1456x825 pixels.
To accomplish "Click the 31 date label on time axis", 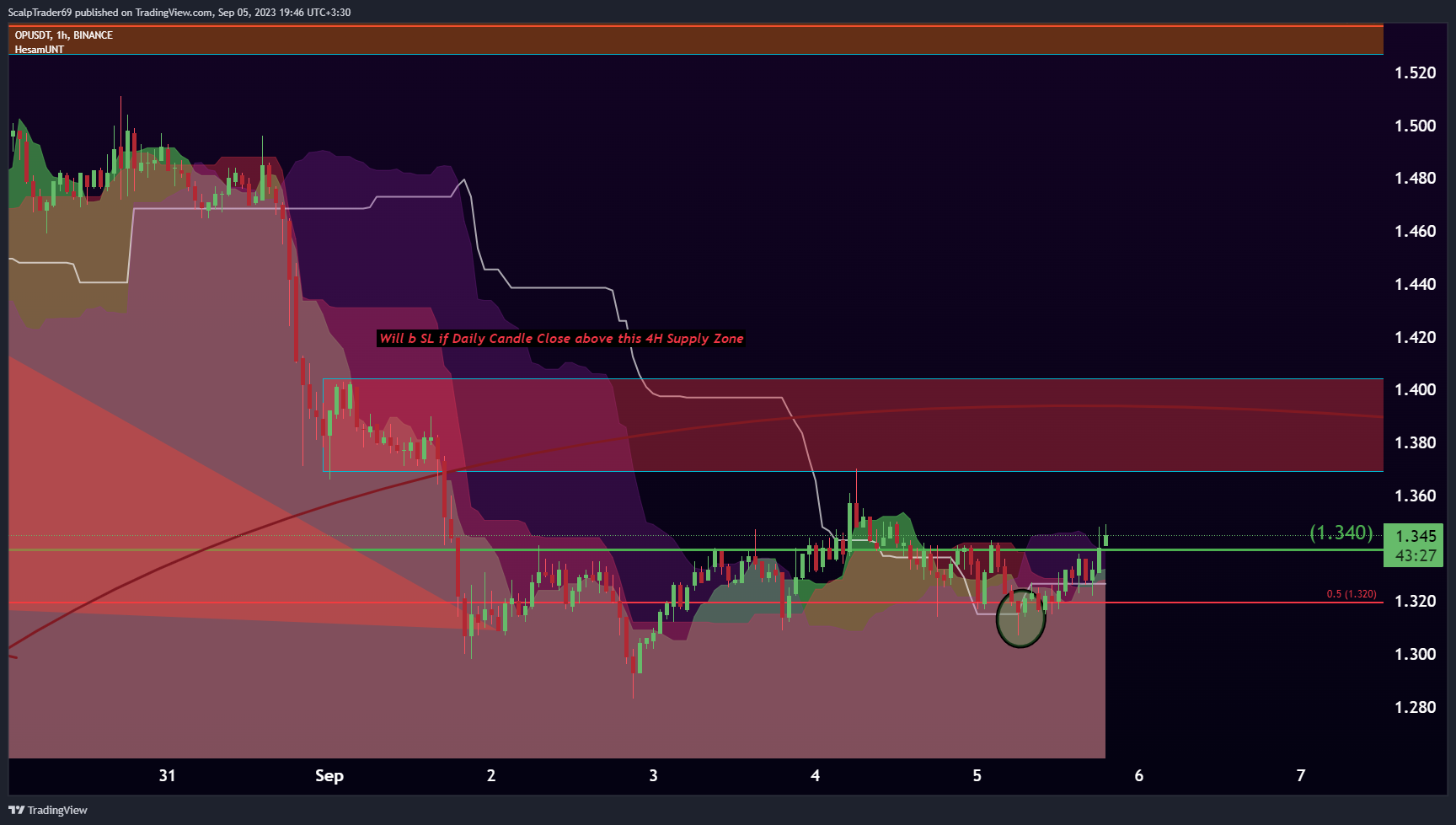I will (x=167, y=776).
